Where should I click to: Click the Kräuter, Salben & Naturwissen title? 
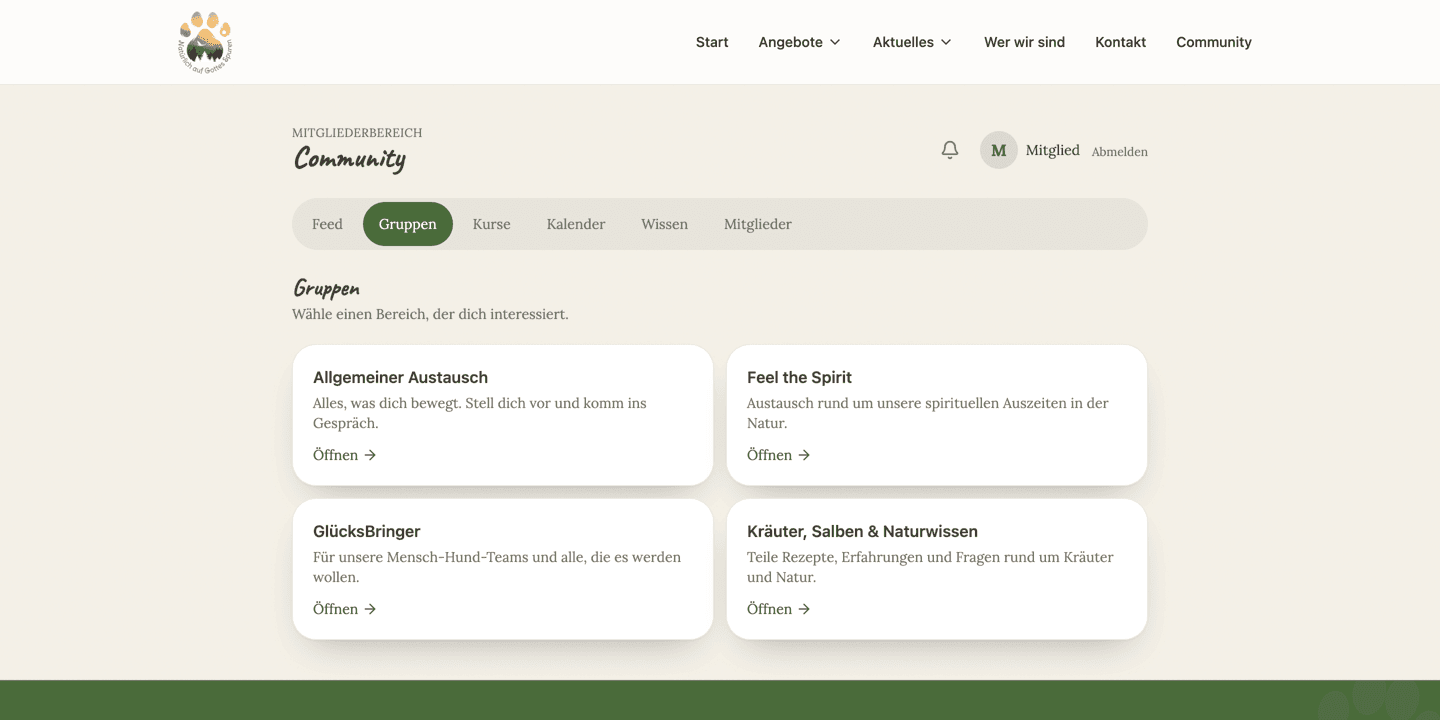[x=862, y=531]
